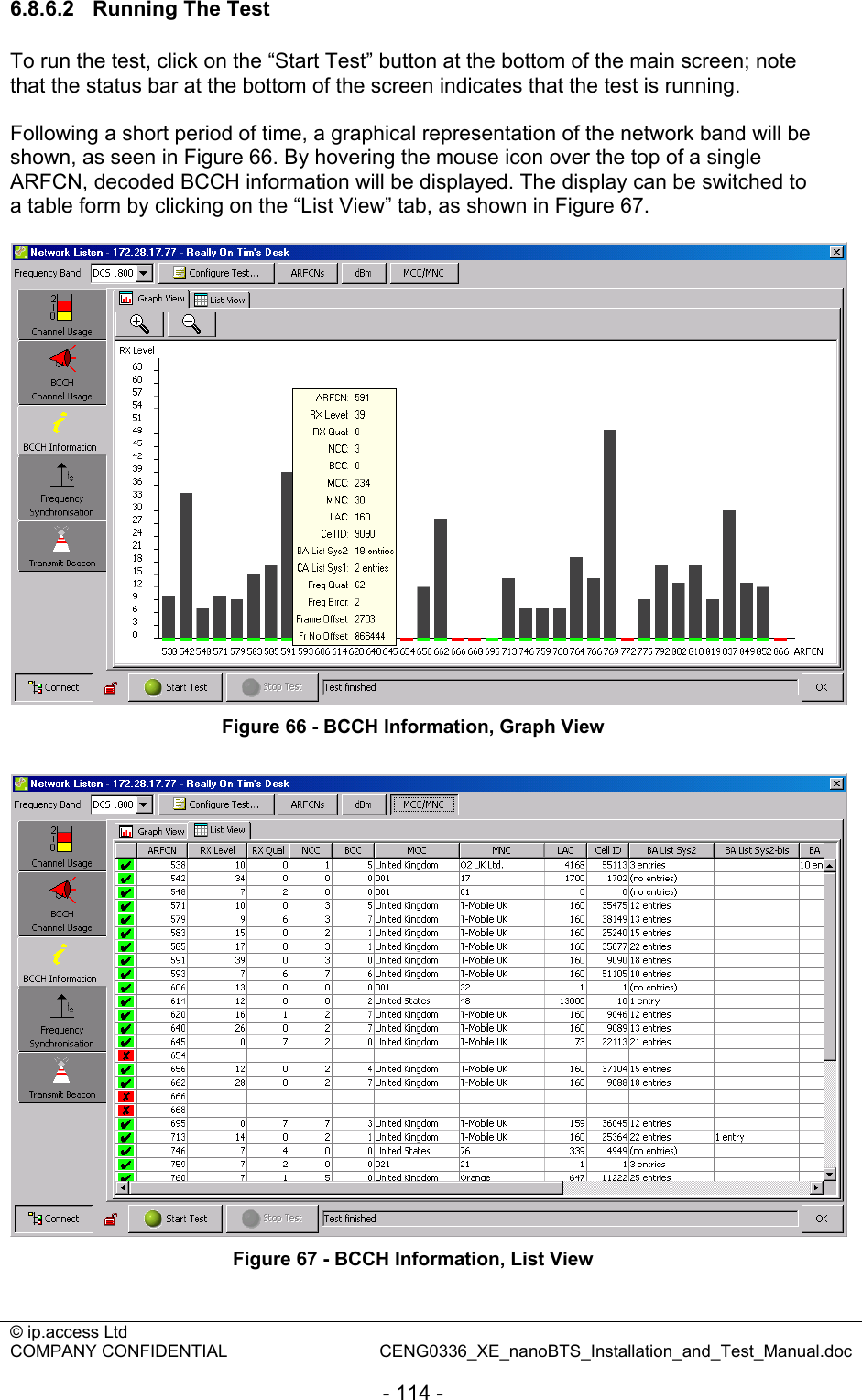Image resolution: width=862 pixels, height=1400 pixels.
Task: Select Transmit Beacon in Figure 66 sidebar
Action: 61,547
